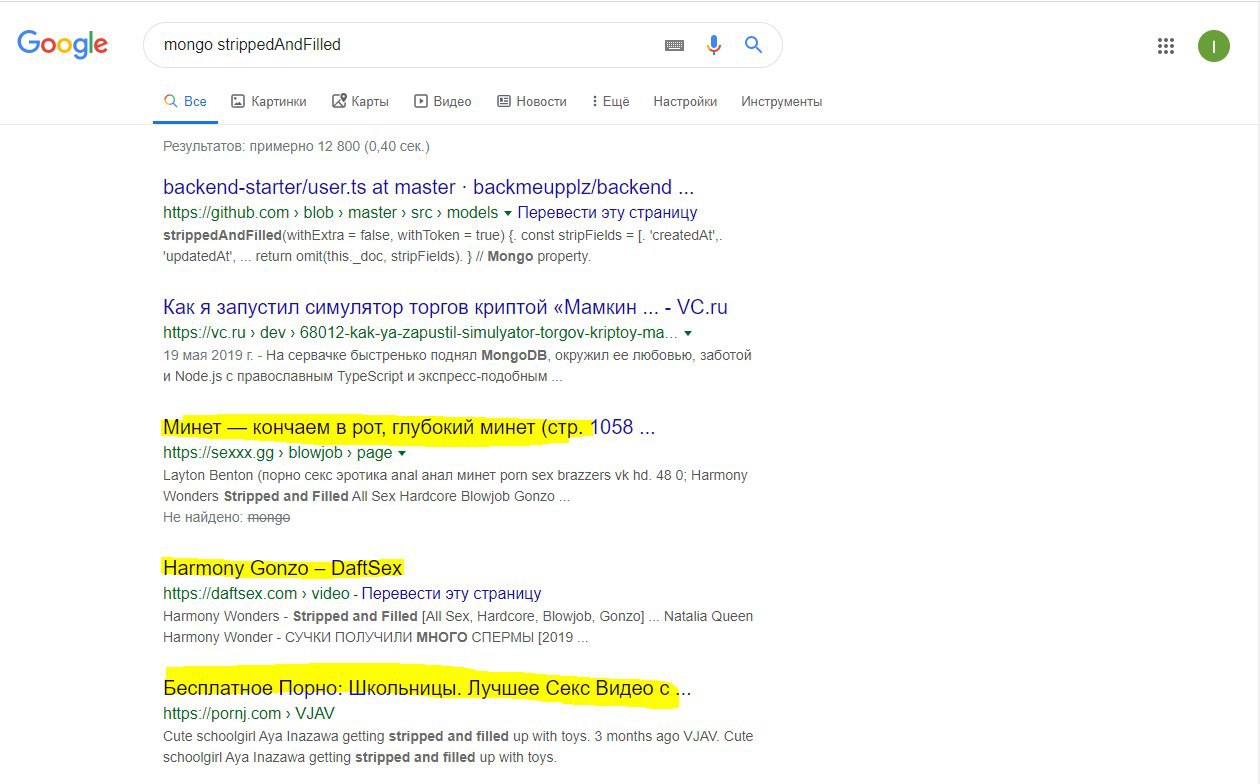Viewport: 1260px width, 784px height.
Task: Click the Результатов: примерно 12 800 stats text
Action: [296, 146]
